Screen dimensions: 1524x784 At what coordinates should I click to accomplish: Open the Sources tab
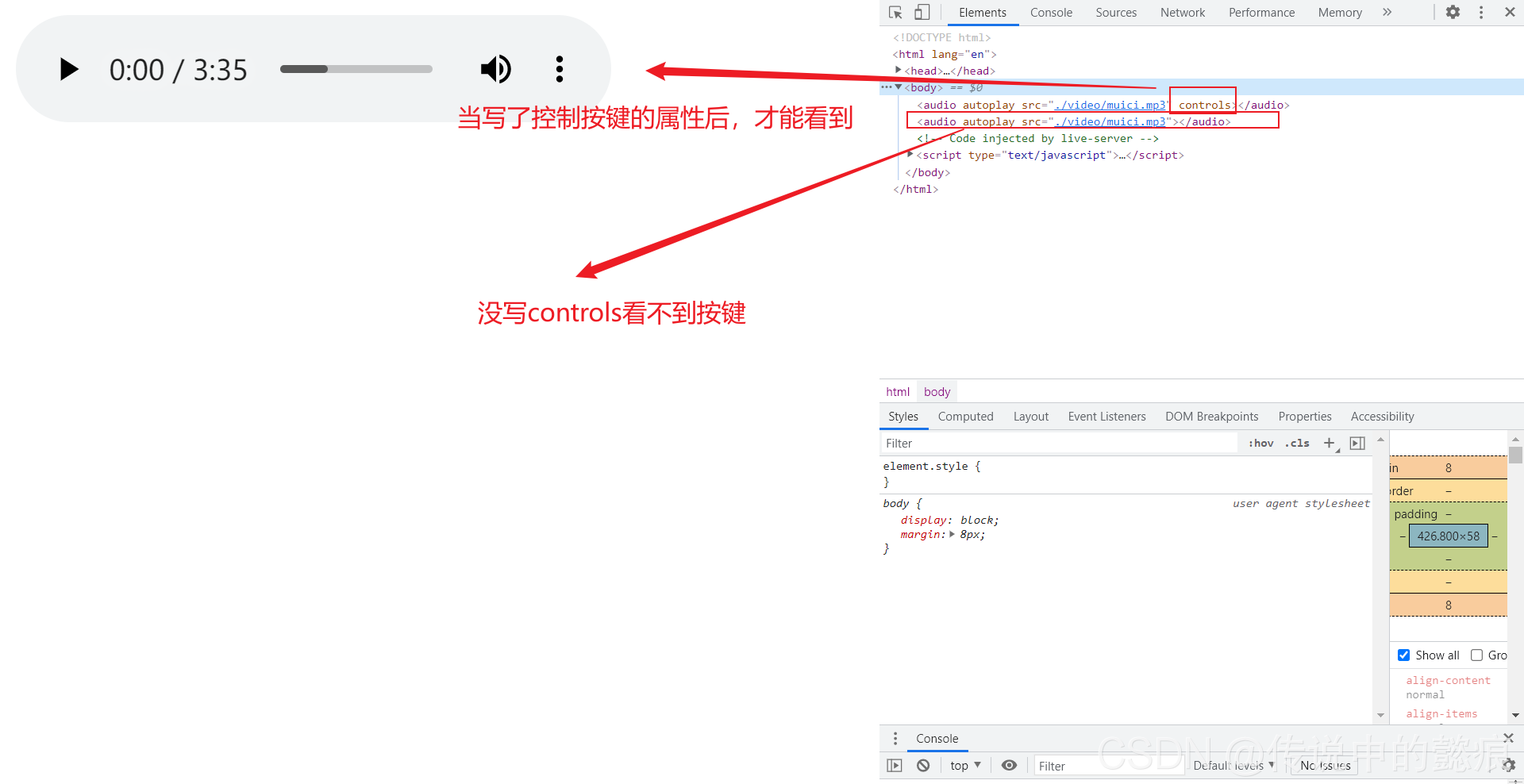point(1116,13)
